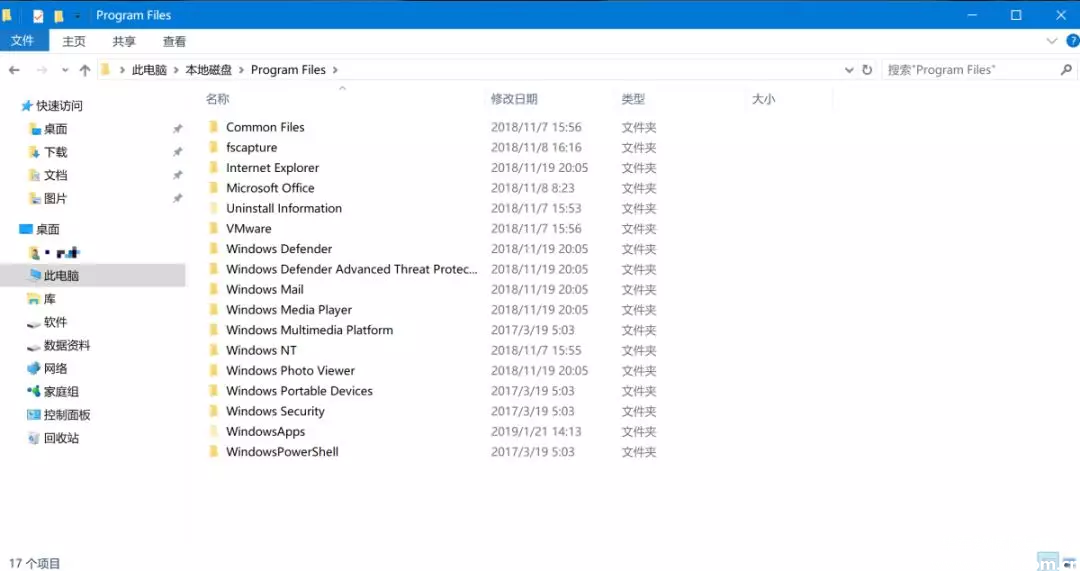1080x571 pixels.
Task: Click the Back navigation arrow
Action: (14, 70)
